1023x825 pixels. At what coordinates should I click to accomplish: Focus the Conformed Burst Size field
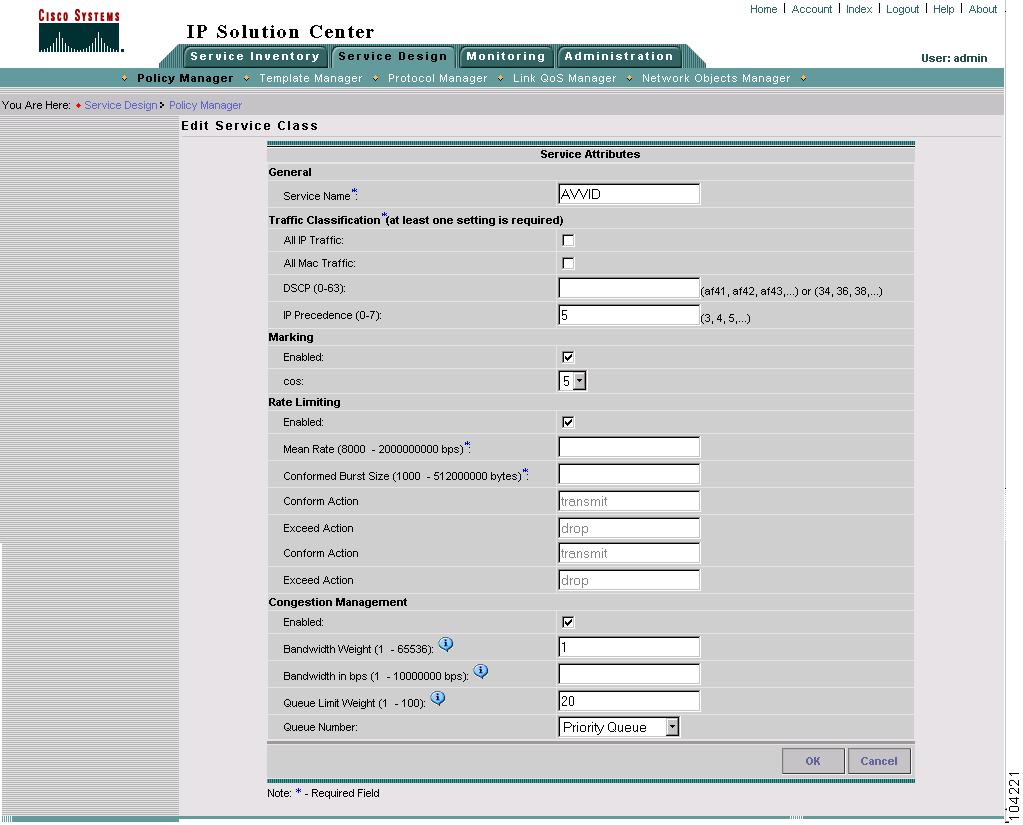tap(629, 474)
